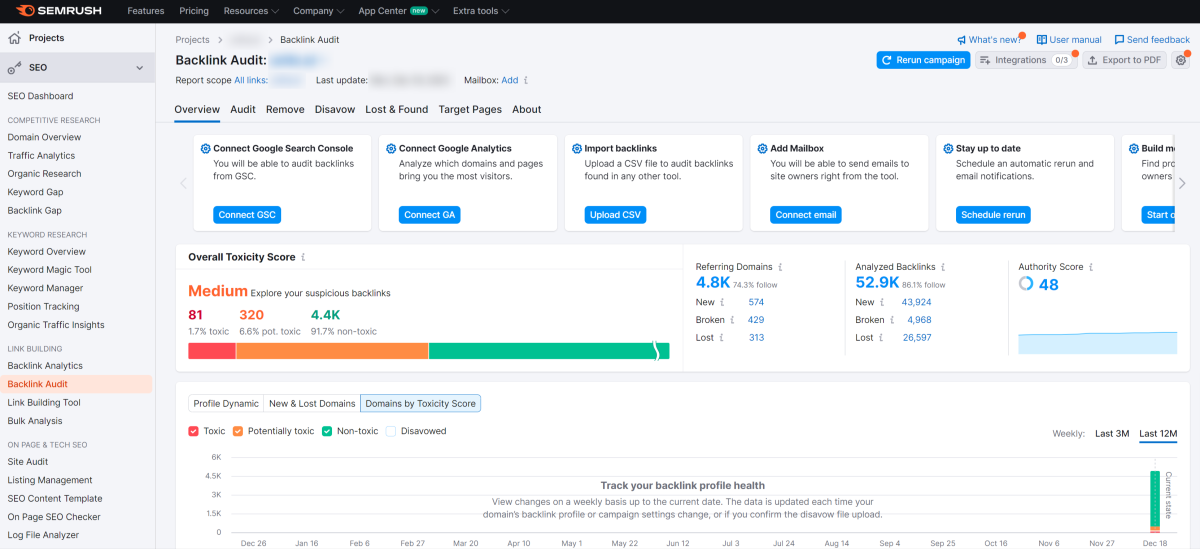Open the Resources dropdown menu
1200x549 pixels.
click(252, 11)
